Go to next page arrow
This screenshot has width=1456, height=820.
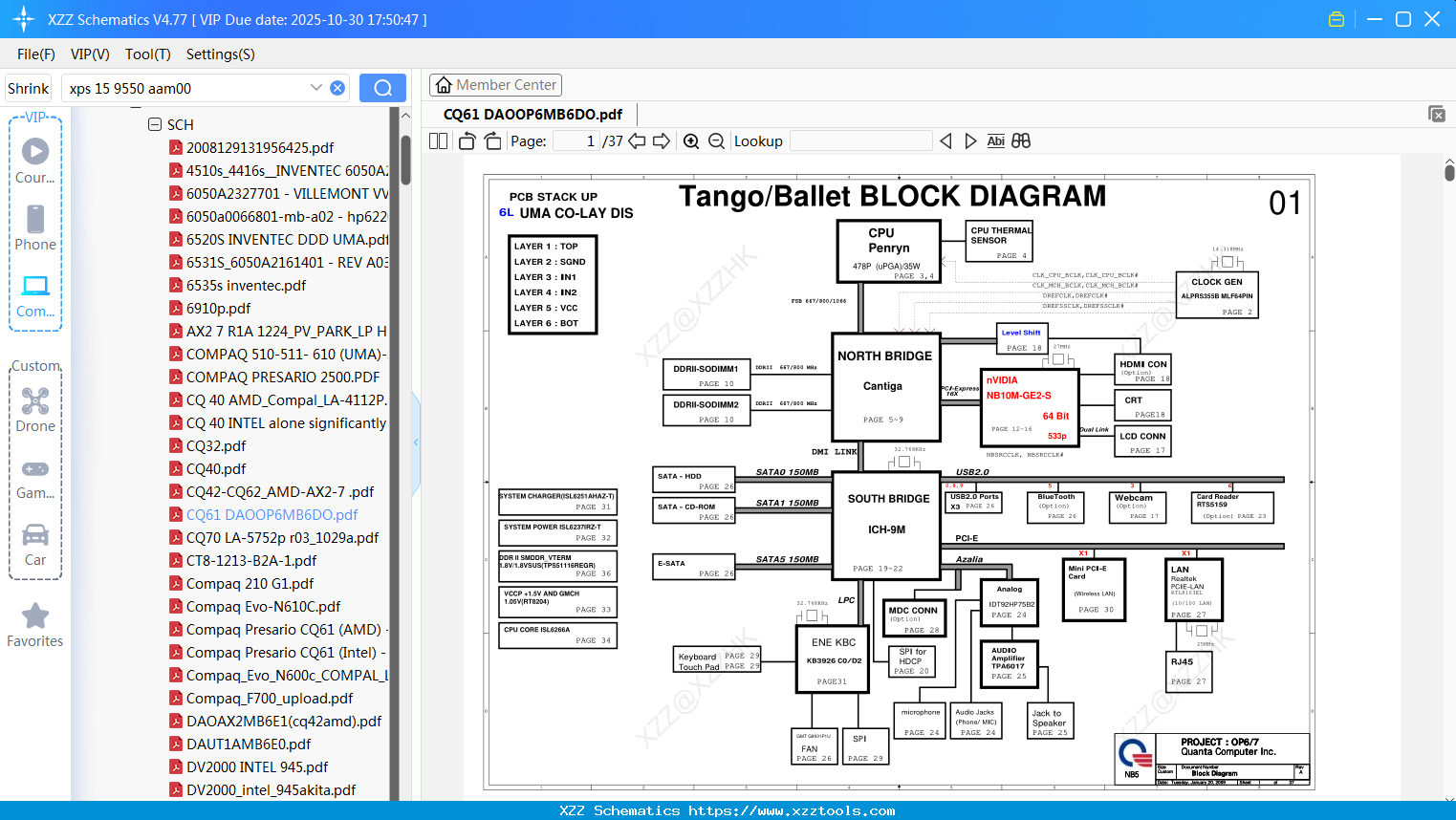tap(662, 141)
